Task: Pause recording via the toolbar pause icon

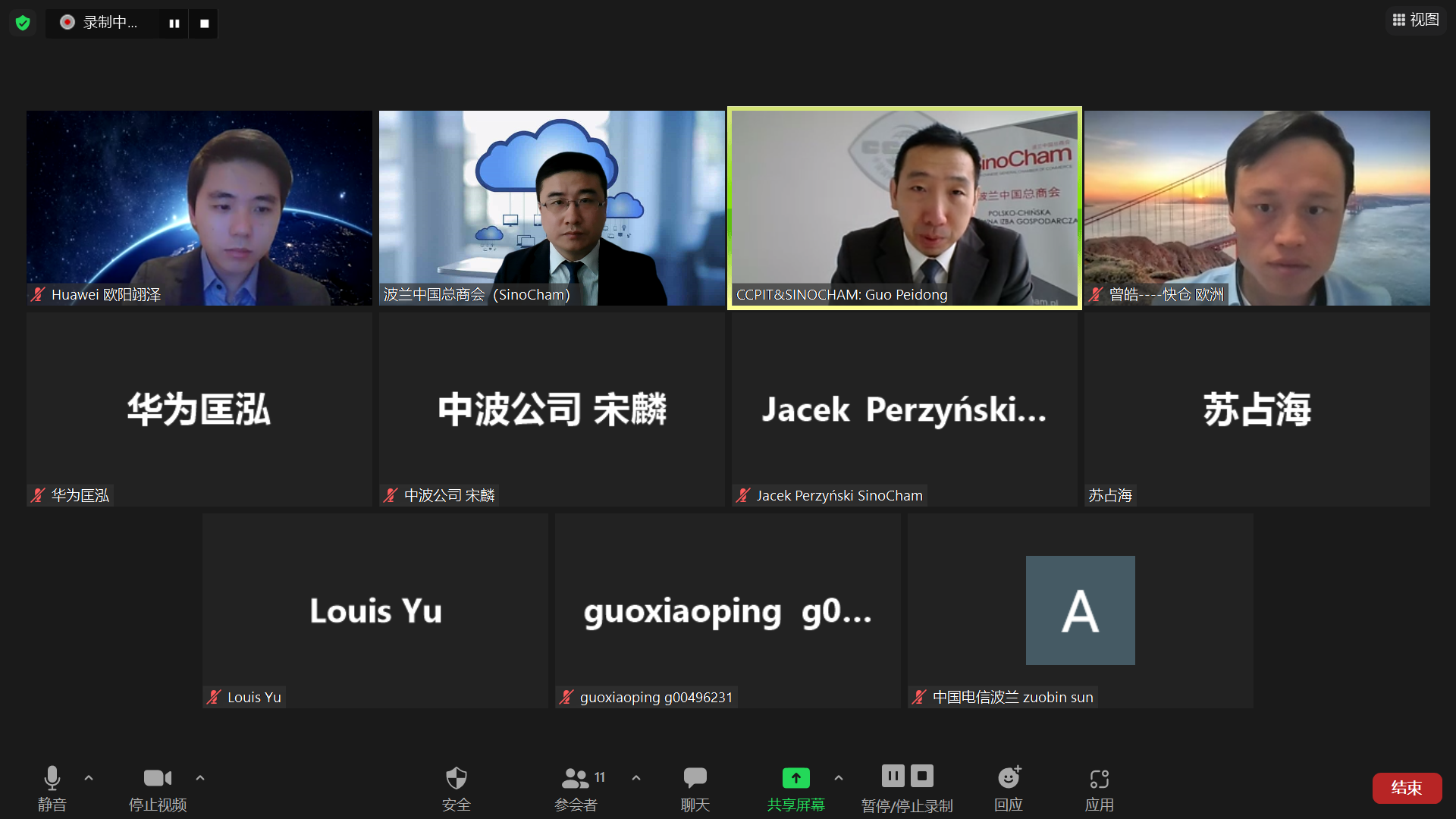Action: (x=893, y=776)
